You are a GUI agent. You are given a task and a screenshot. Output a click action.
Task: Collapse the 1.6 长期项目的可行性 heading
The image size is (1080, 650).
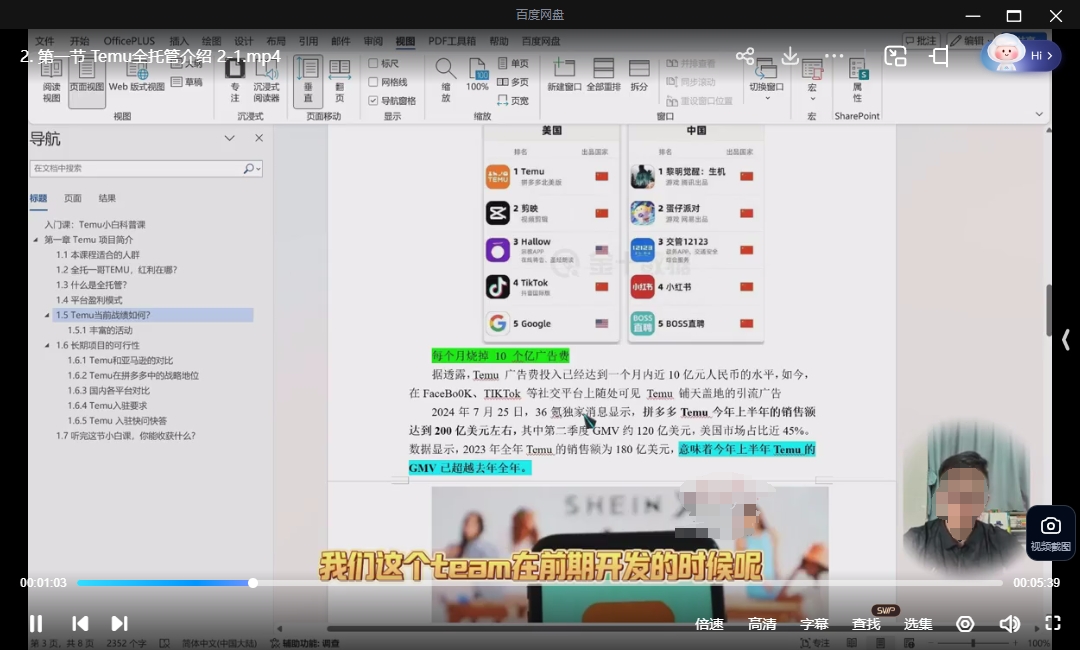coord(47,346)
